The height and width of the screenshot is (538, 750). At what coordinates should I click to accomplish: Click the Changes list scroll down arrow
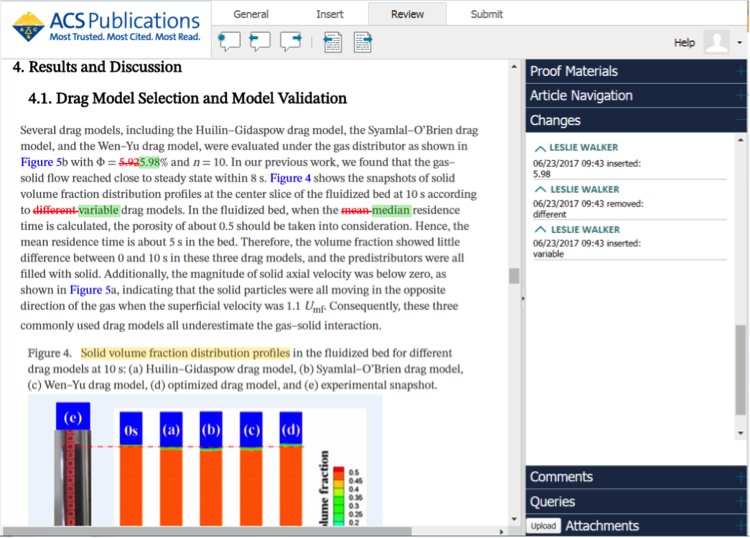click(x=740, y=433)
